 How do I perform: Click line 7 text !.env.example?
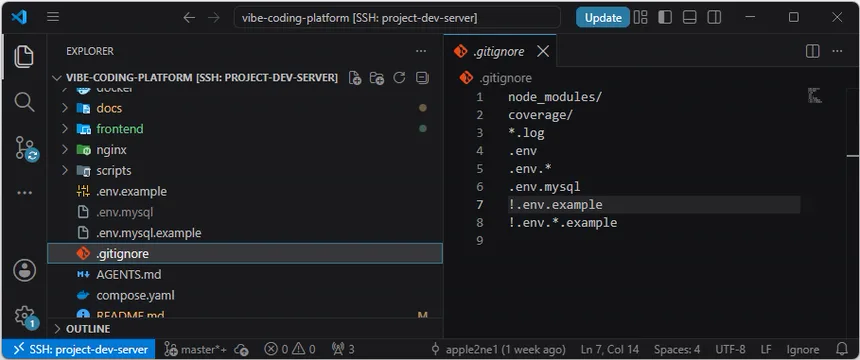pos(555,205)
